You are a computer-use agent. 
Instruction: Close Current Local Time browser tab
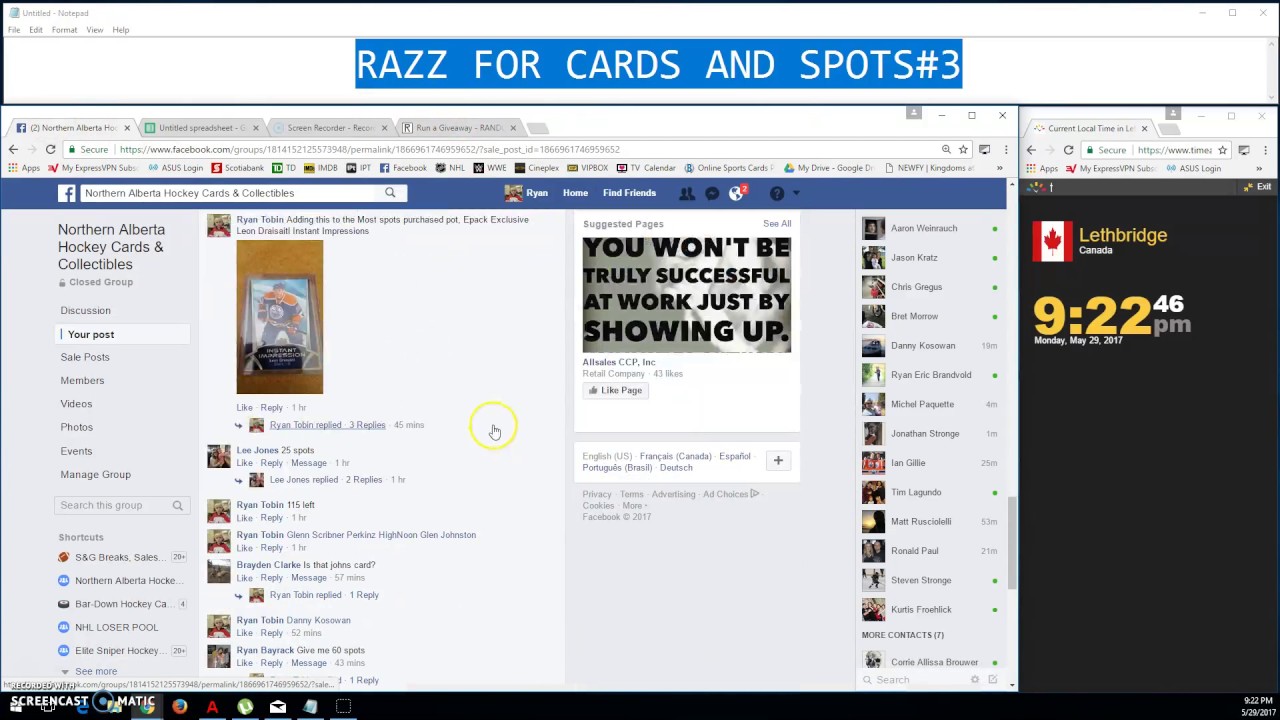point(1144,128)
